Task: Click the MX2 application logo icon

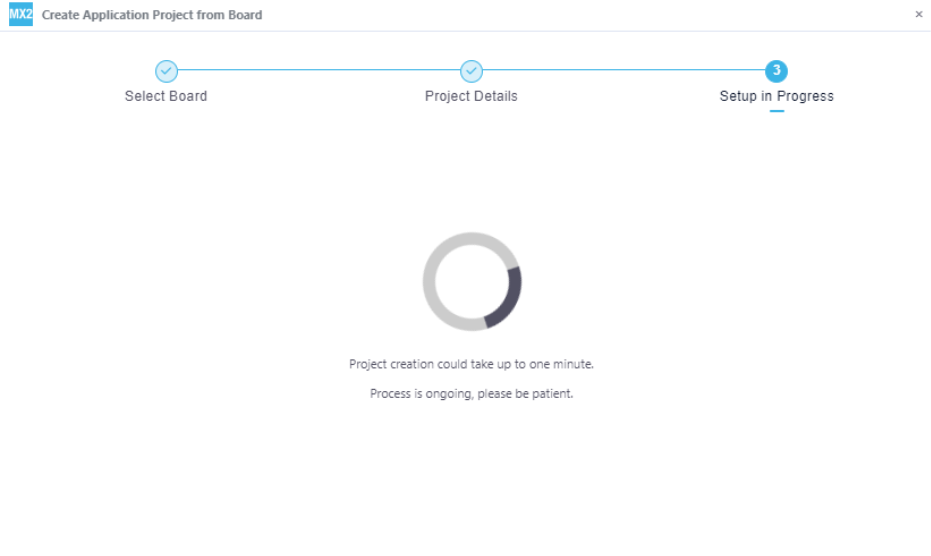Action: [x=21, y=14]
